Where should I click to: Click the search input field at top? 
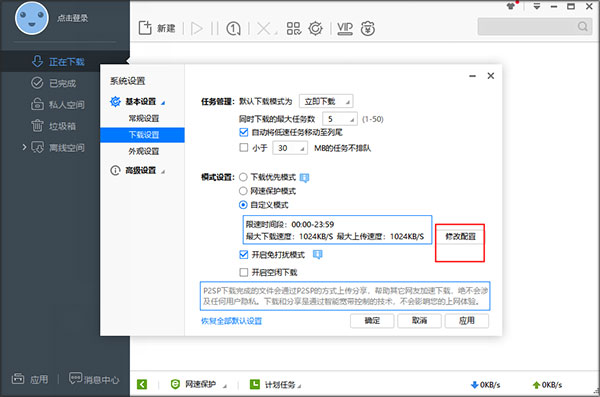[x=535, y=26]
